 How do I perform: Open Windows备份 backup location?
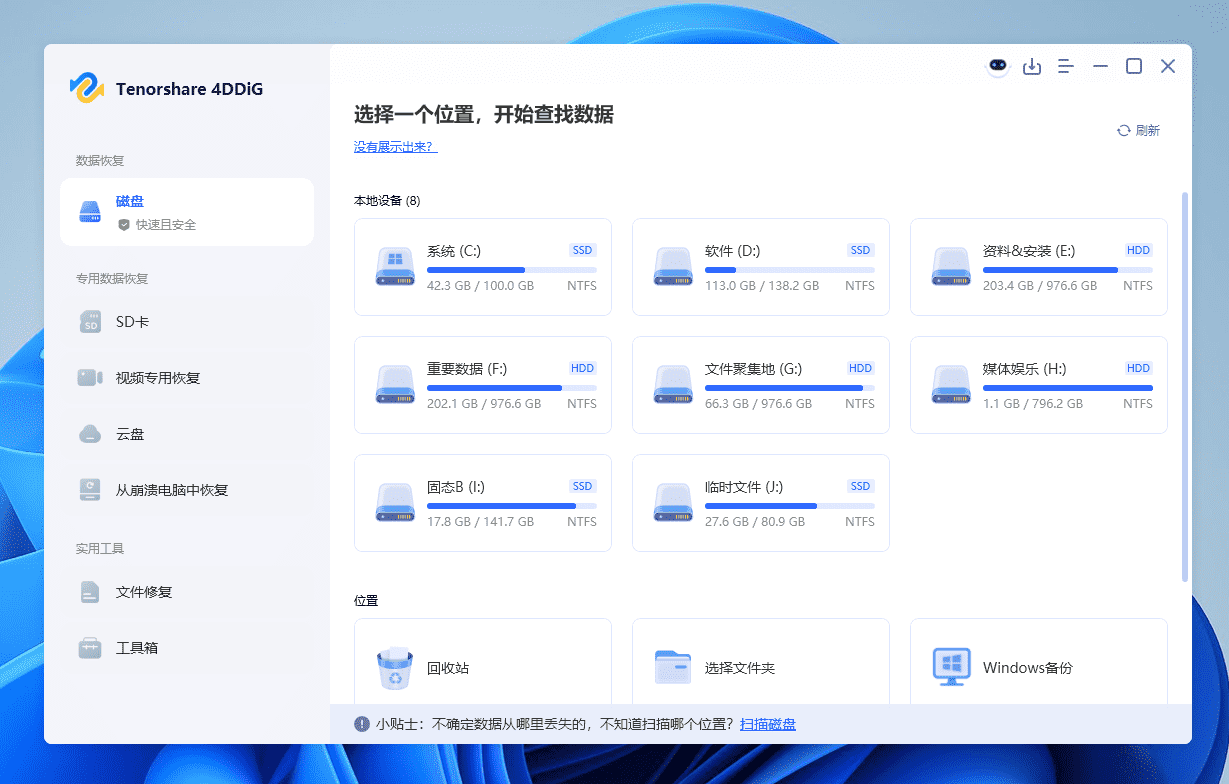coord(1038,666)
